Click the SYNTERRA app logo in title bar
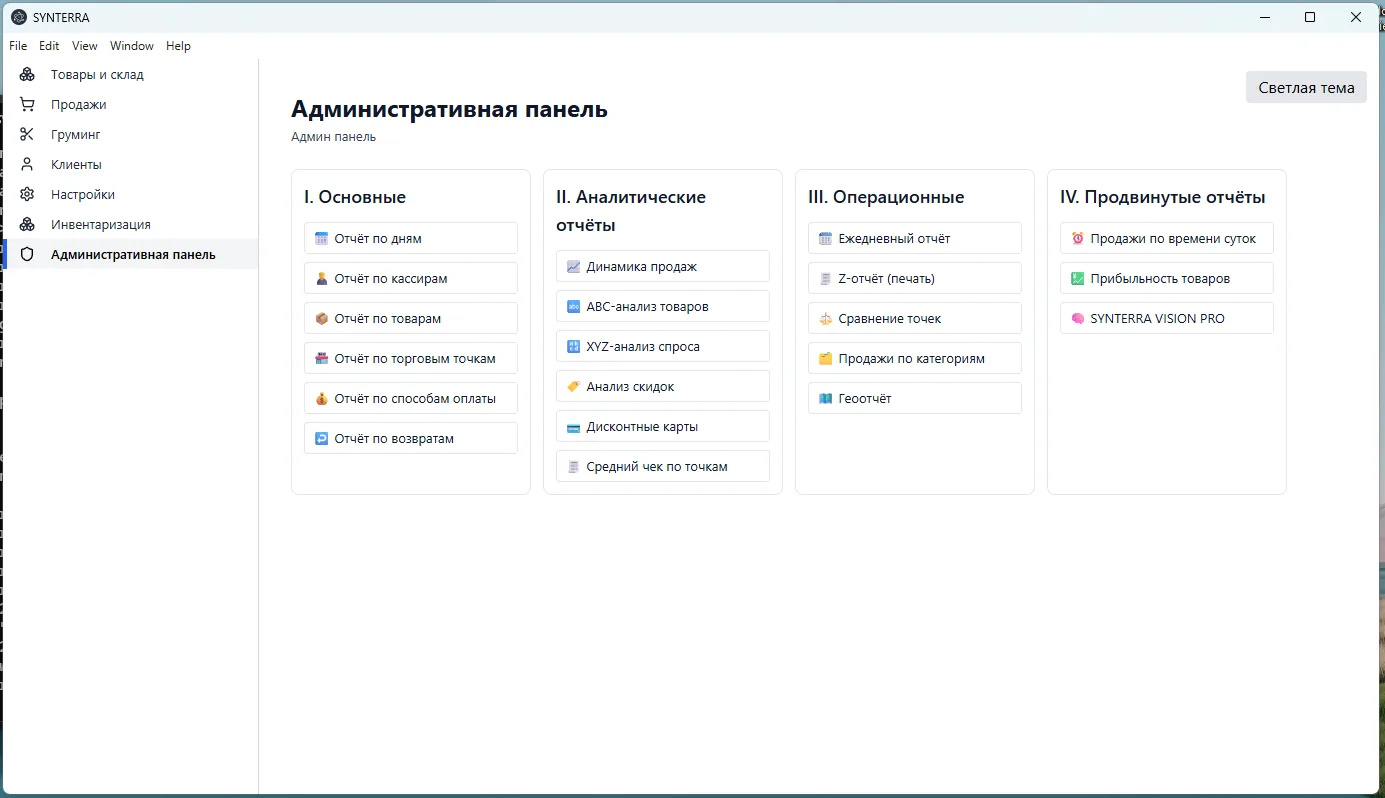This screenshot has width=1385, height=798. pyautogui.click(x=18, y=17)
